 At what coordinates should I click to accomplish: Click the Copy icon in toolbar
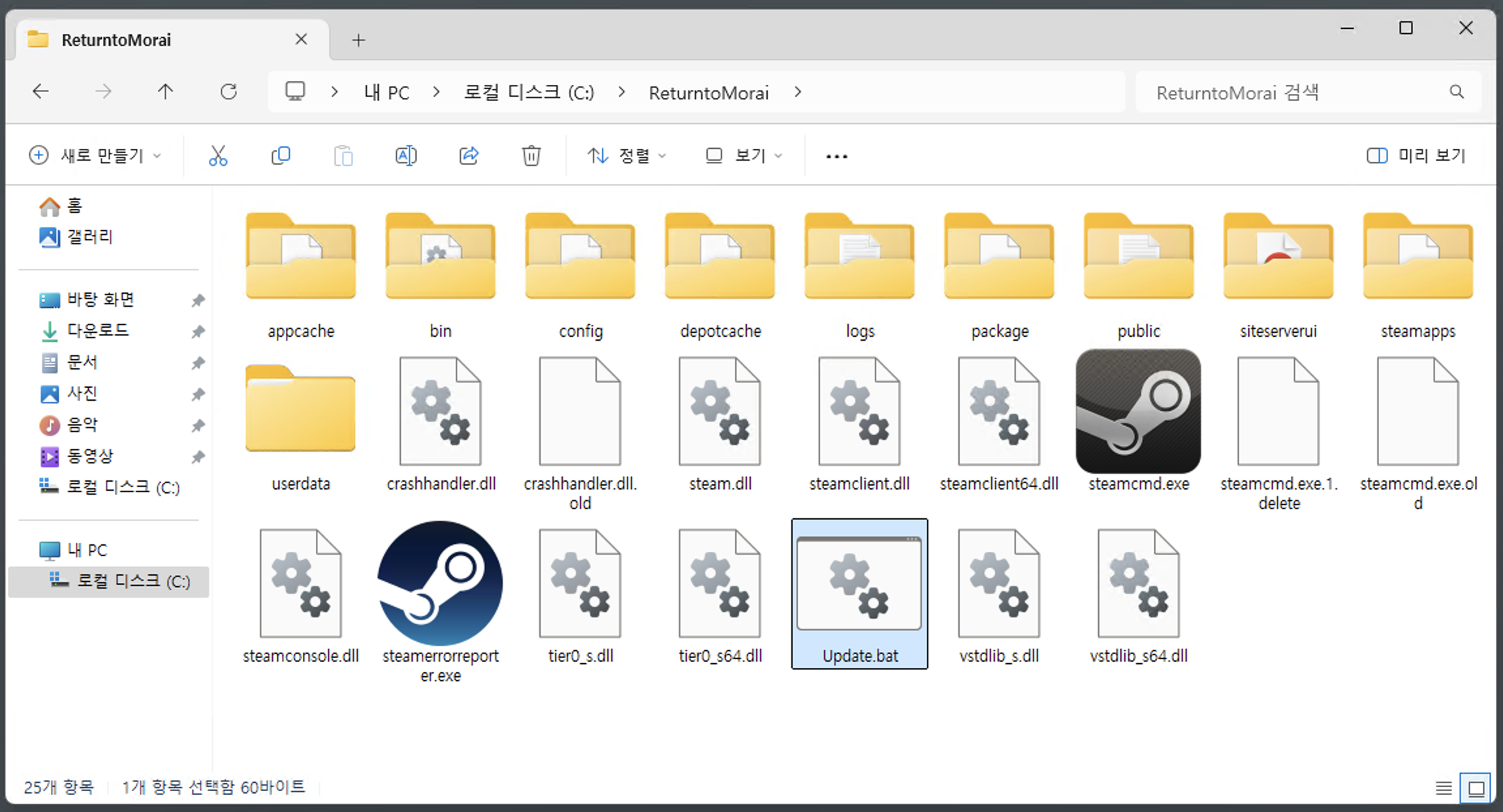coord(281,156)
